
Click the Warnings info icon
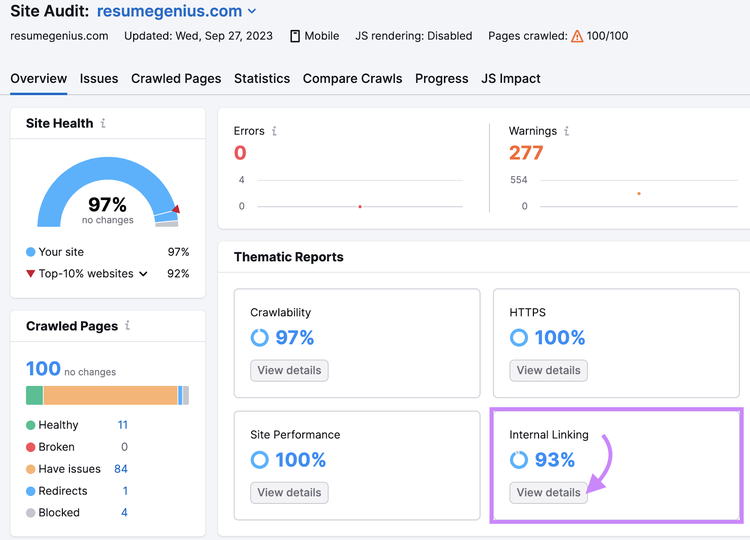[x=566, y=131]
